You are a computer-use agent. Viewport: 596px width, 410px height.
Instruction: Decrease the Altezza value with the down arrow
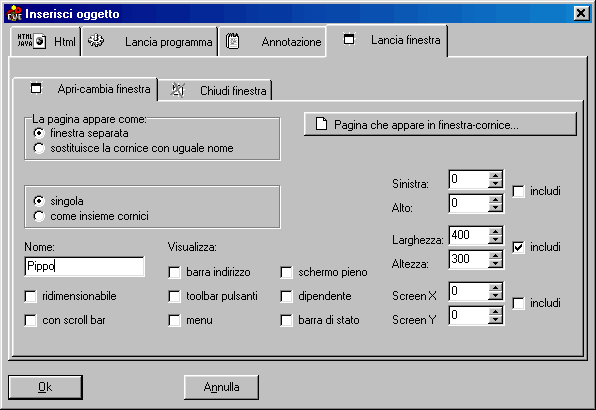pyautogui.click(x=495, y=264)
